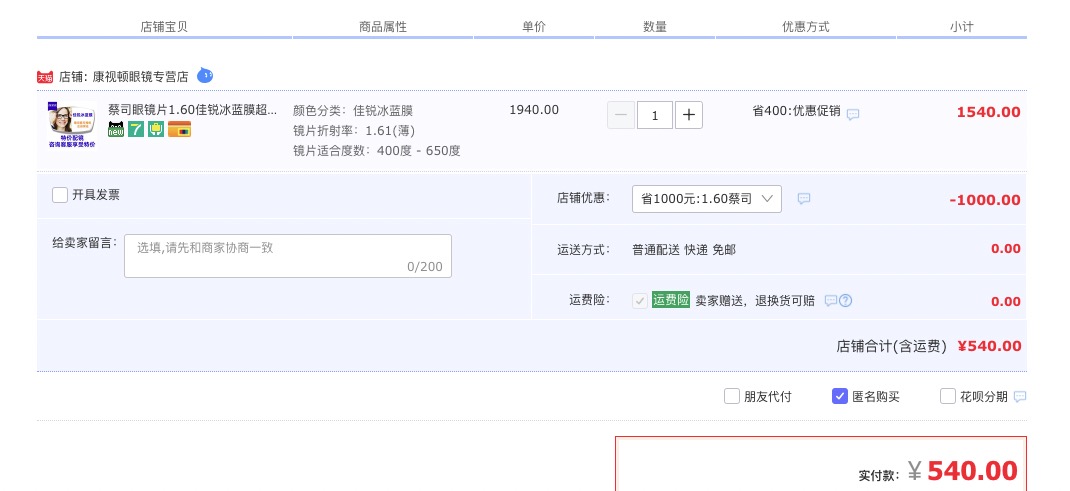
Task: Click the Tmall cat "new" badge icon
Action: (x=116, y=128)
